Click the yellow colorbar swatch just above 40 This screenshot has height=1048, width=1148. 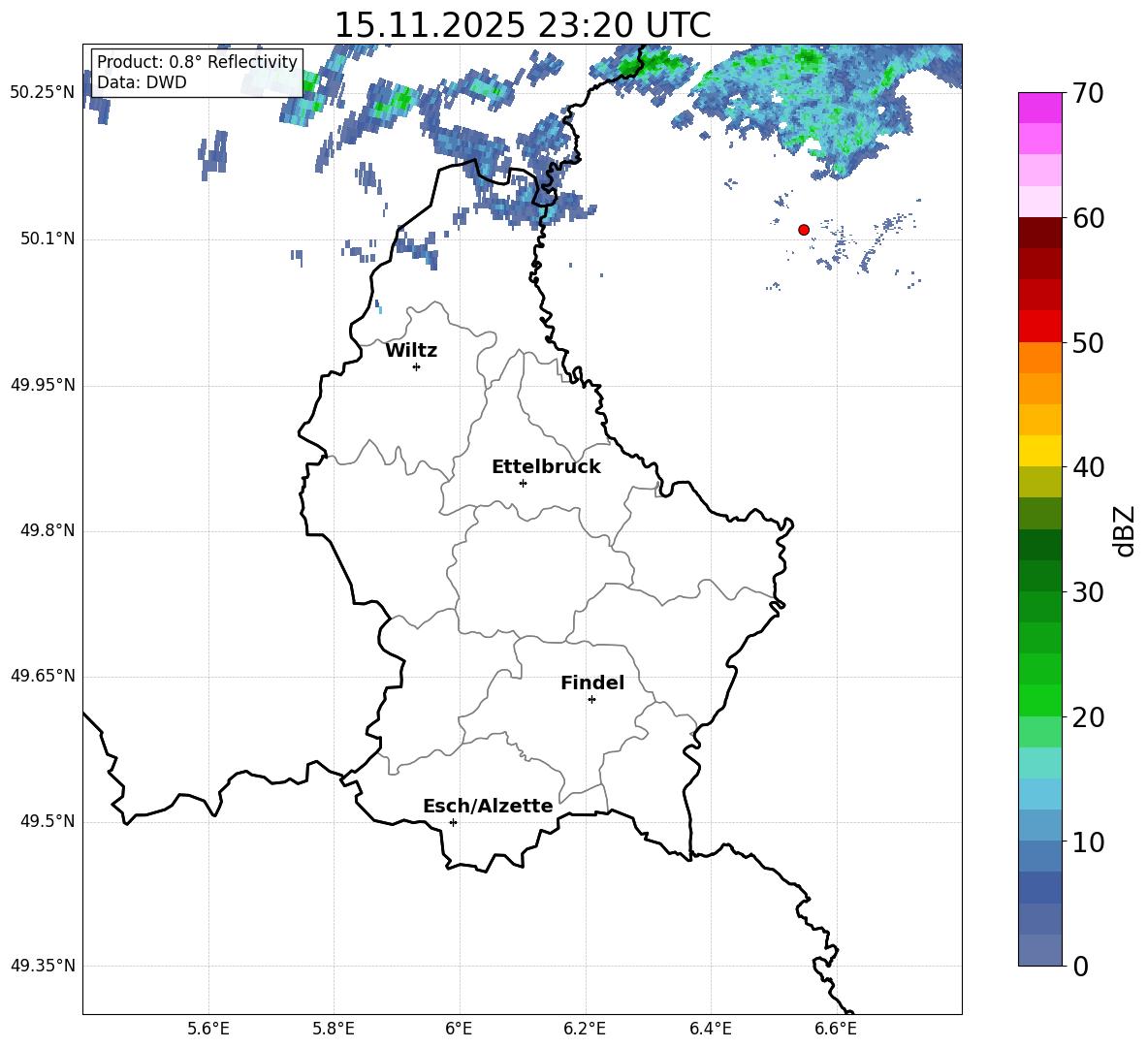click(1039, 451)
